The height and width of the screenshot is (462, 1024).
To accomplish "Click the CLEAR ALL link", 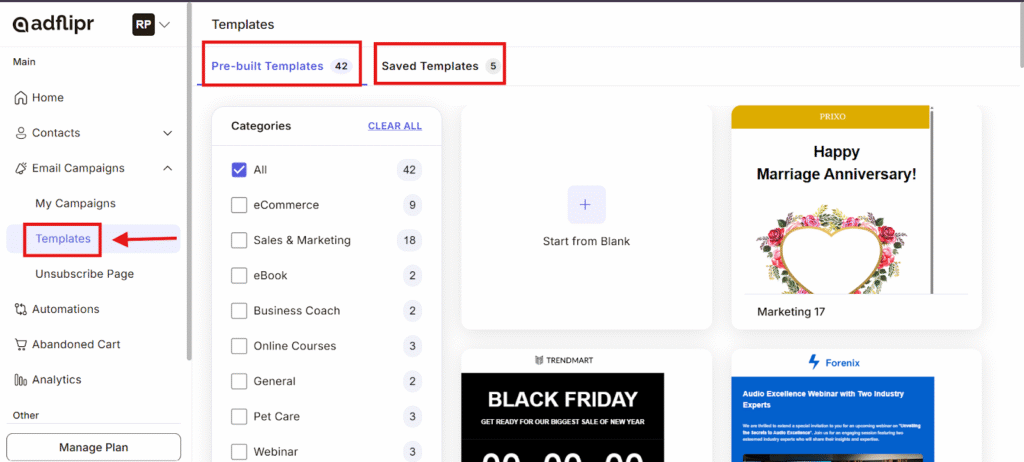I will 394,126.
